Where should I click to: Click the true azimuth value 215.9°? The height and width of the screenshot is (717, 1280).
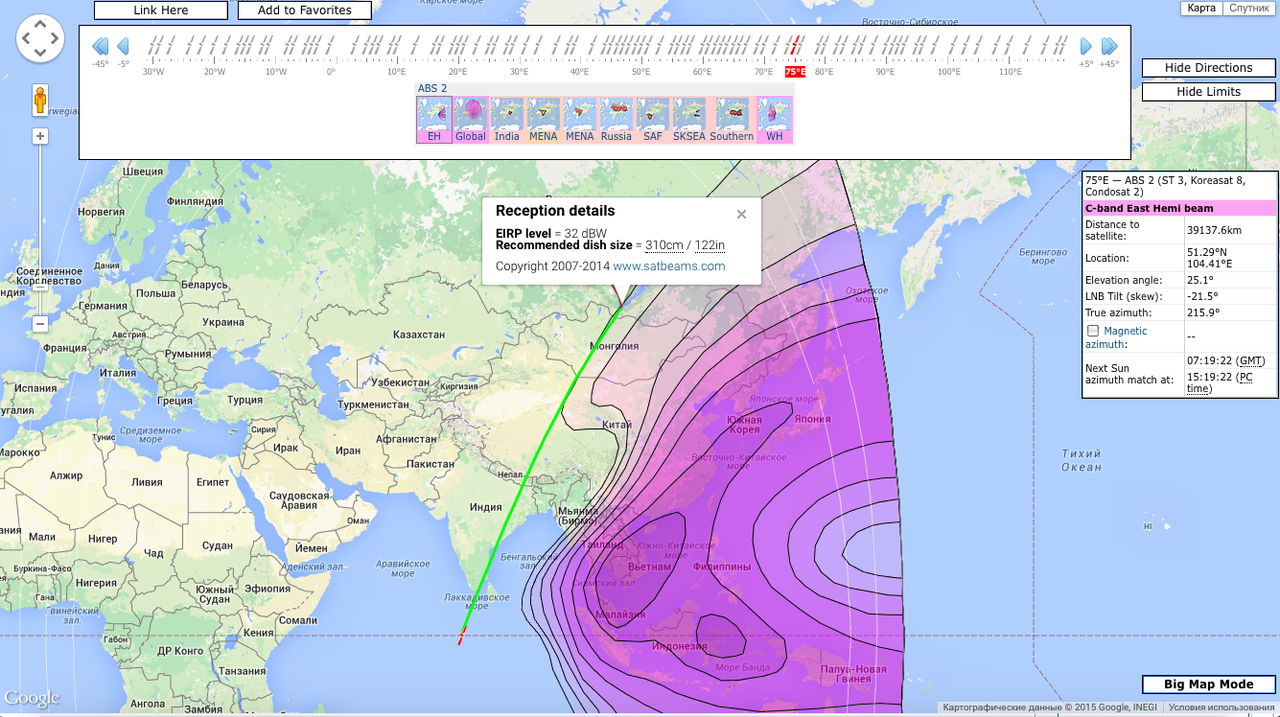(1203, 313)
